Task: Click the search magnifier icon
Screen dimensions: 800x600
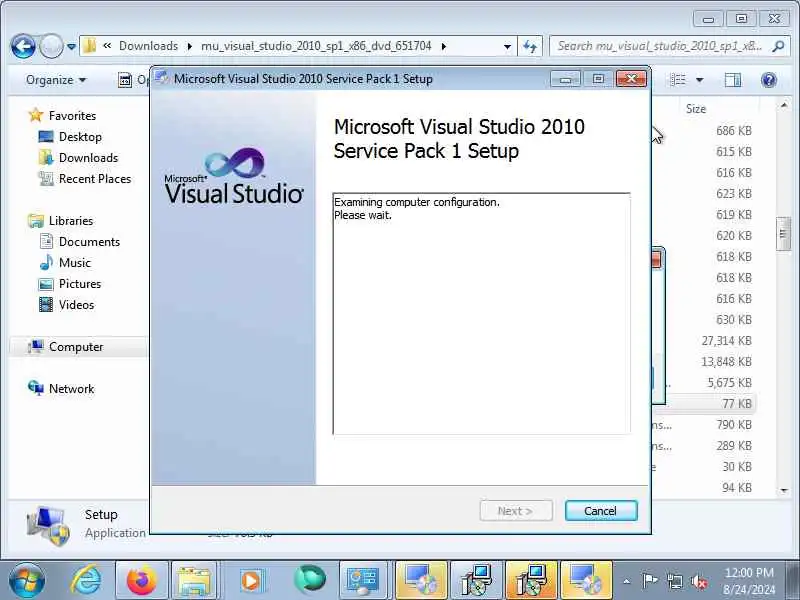Action: 778,46
